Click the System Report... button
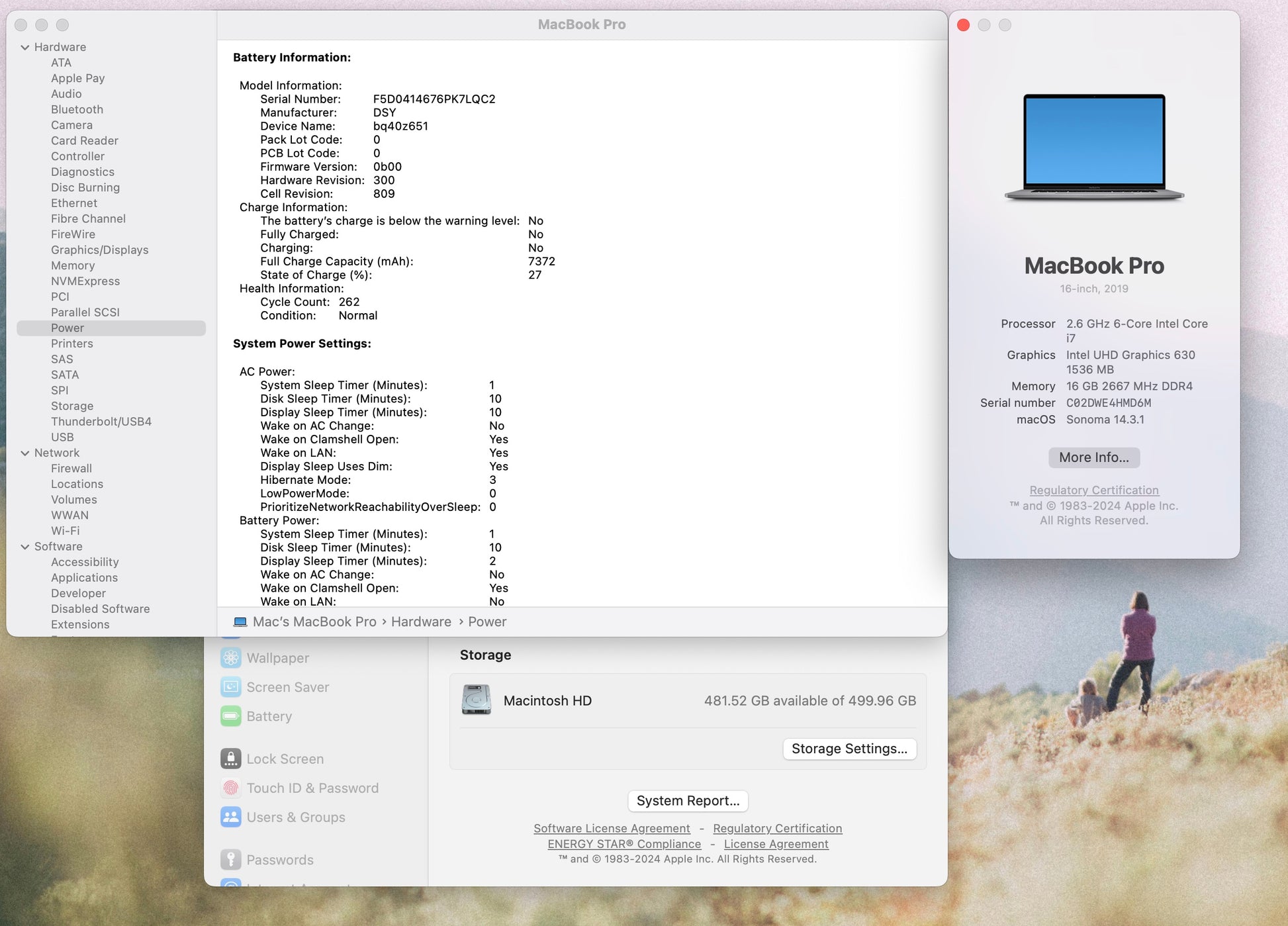The image size is (1288, 926). coord(688,801)
